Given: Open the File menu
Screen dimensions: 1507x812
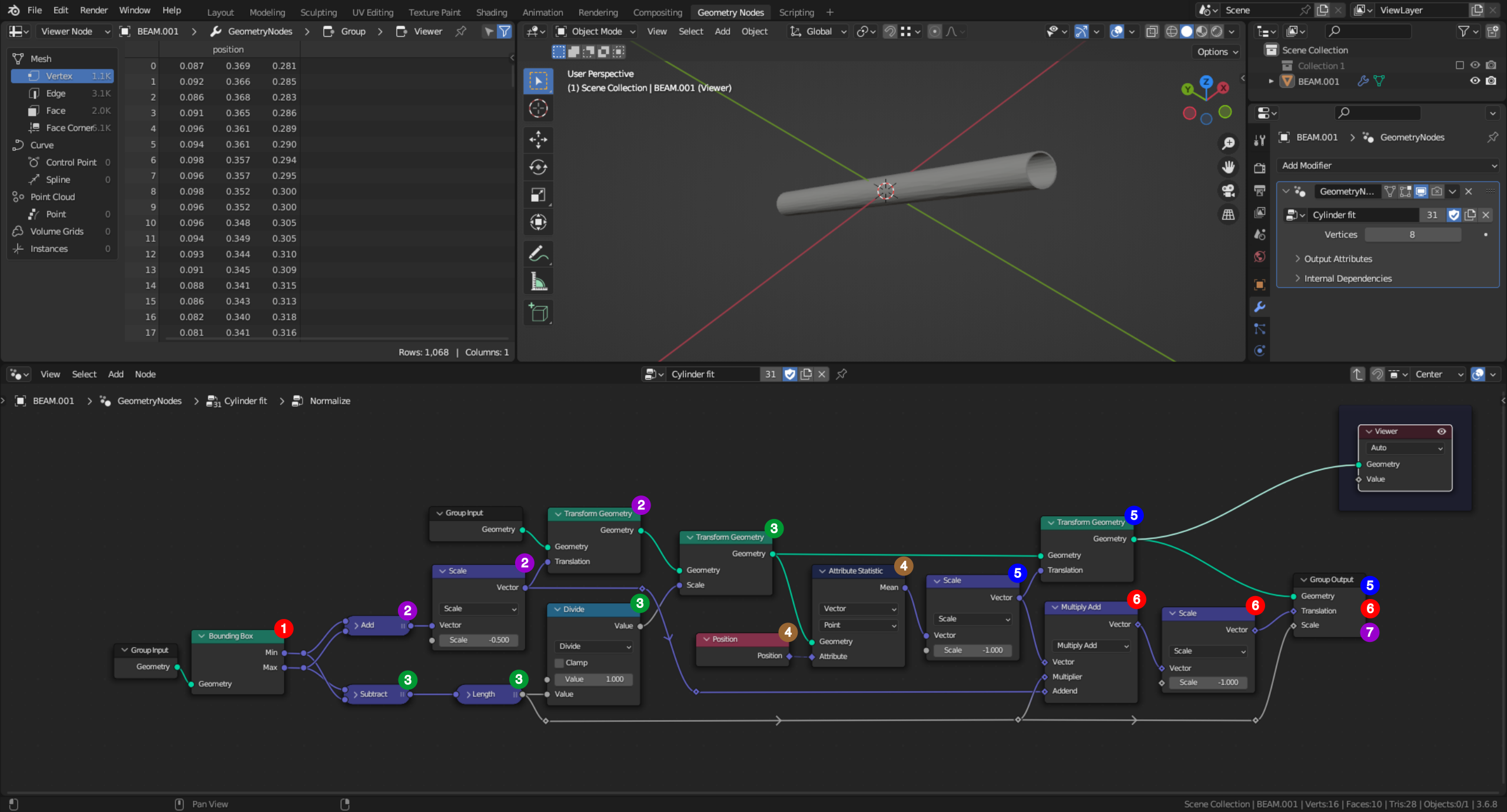Looking at the screenshot, I should point(35,10).
